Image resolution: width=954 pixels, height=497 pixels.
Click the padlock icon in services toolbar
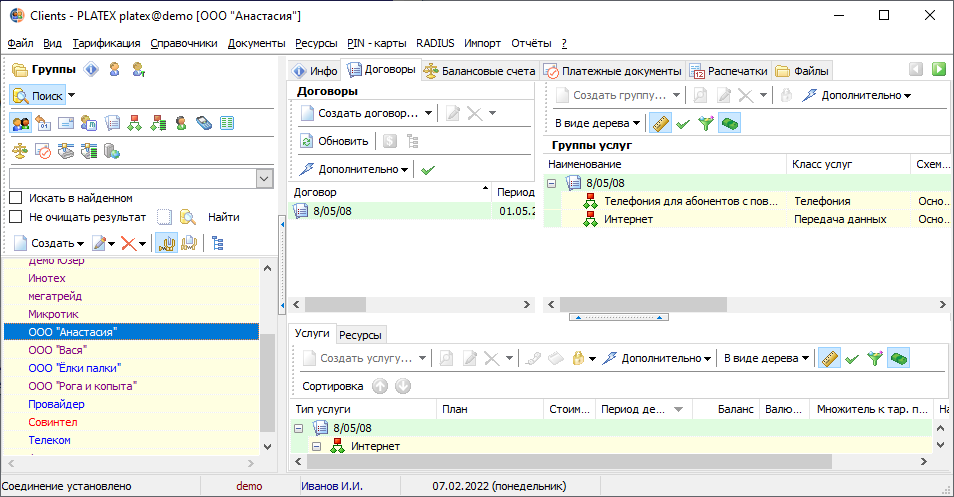pos(578,358)
